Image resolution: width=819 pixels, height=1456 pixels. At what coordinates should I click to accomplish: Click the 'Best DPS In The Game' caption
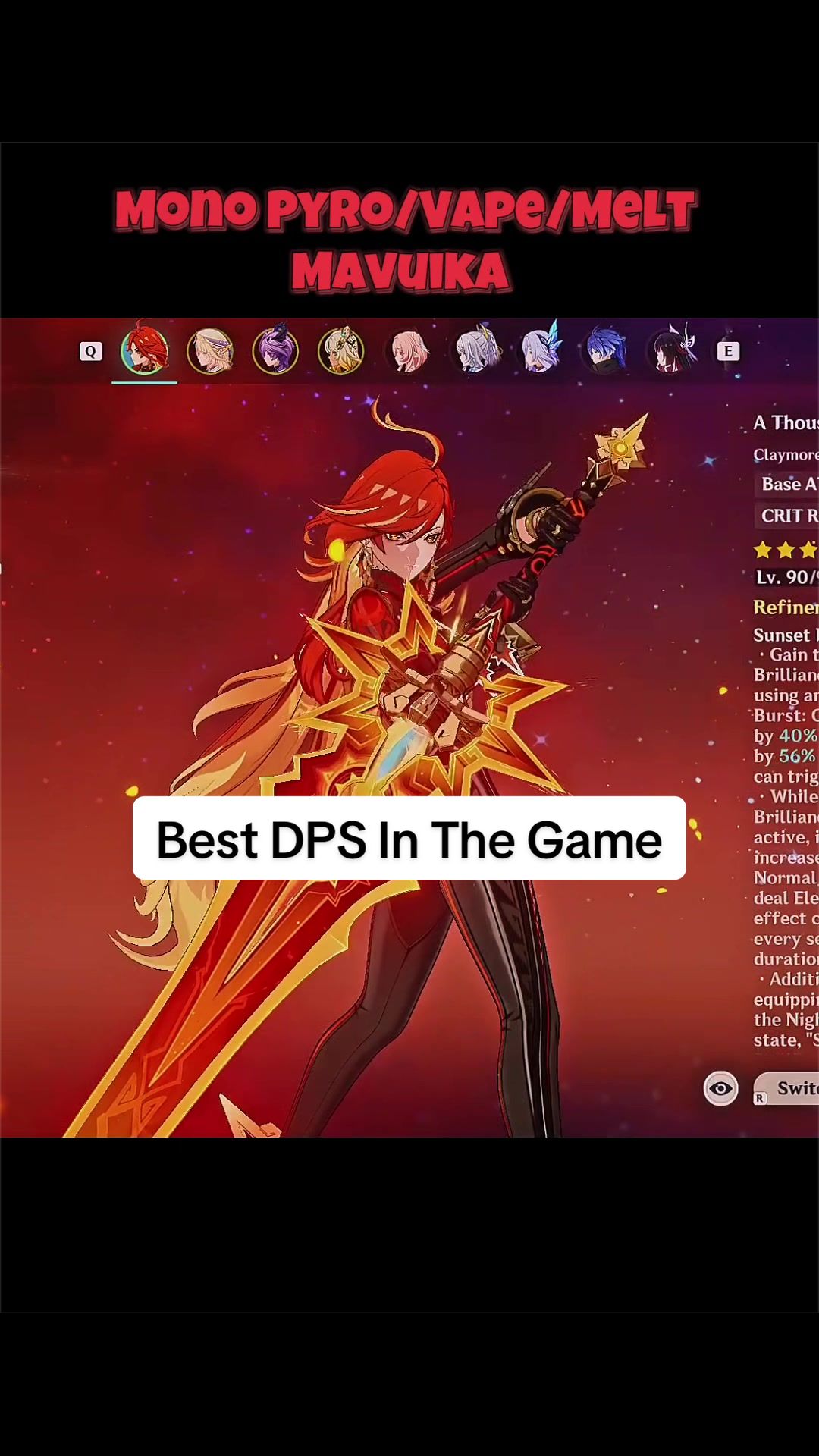coord(409,839)
